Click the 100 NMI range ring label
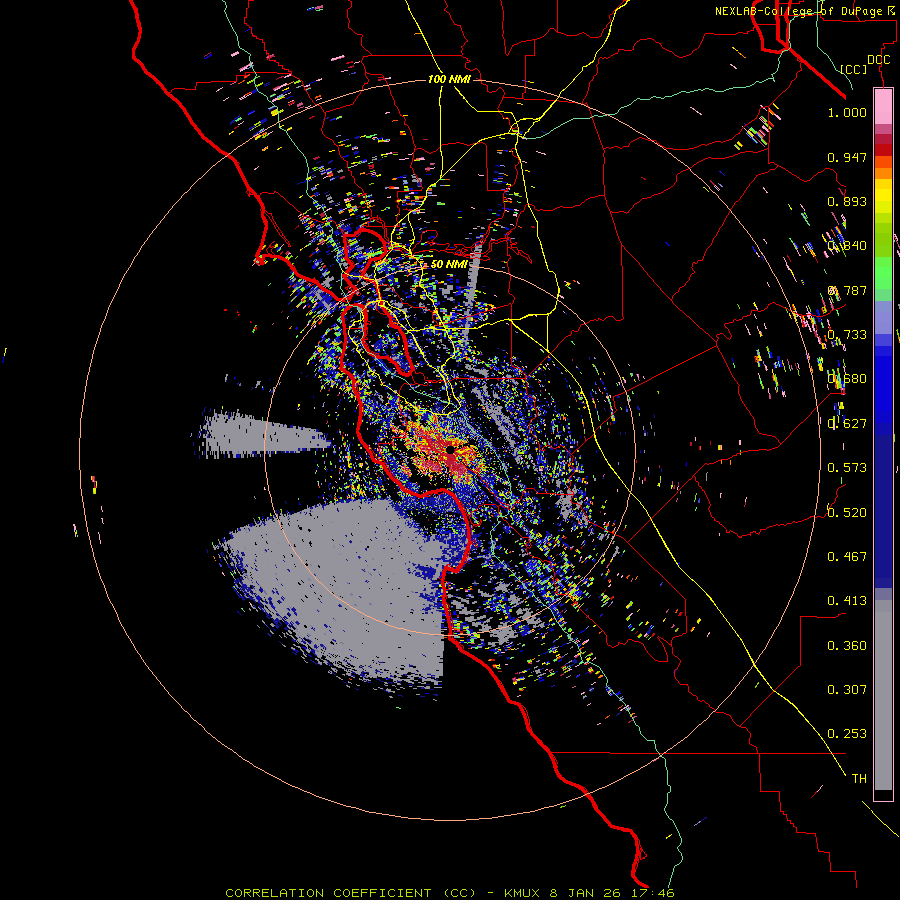 pos(449,79)
